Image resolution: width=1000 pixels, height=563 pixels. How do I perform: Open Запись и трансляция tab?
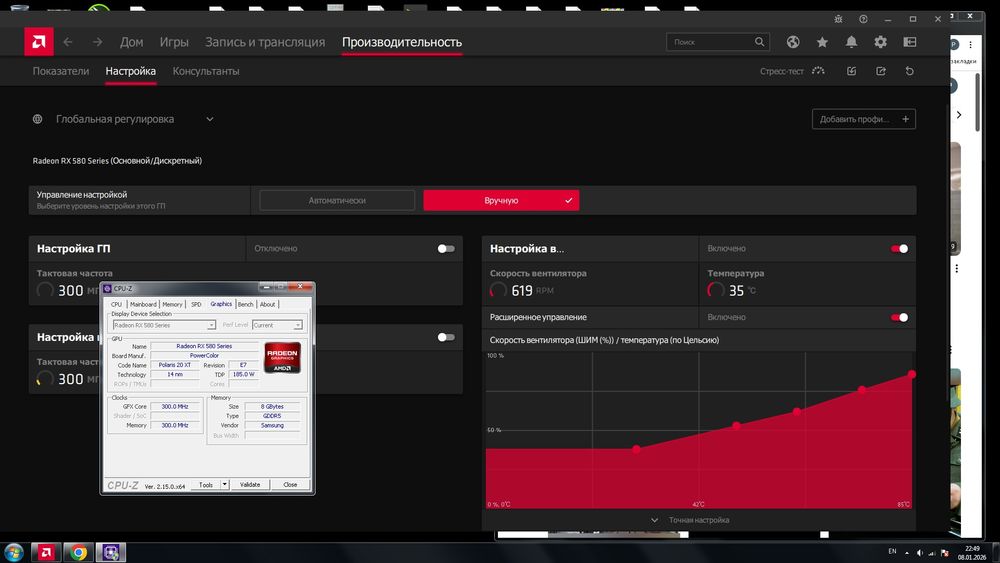(x=265, y=42)
